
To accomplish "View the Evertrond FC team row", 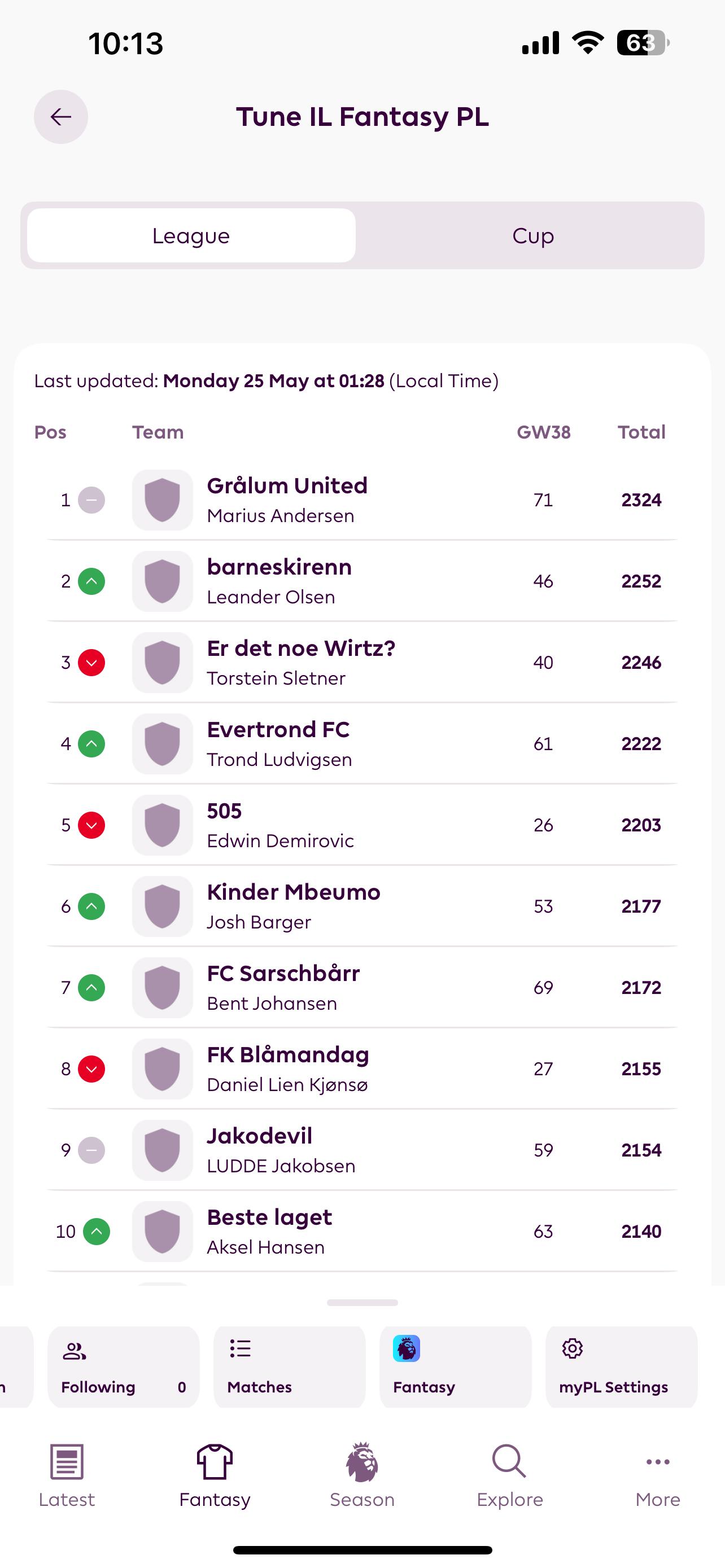I will coord(362,744).
